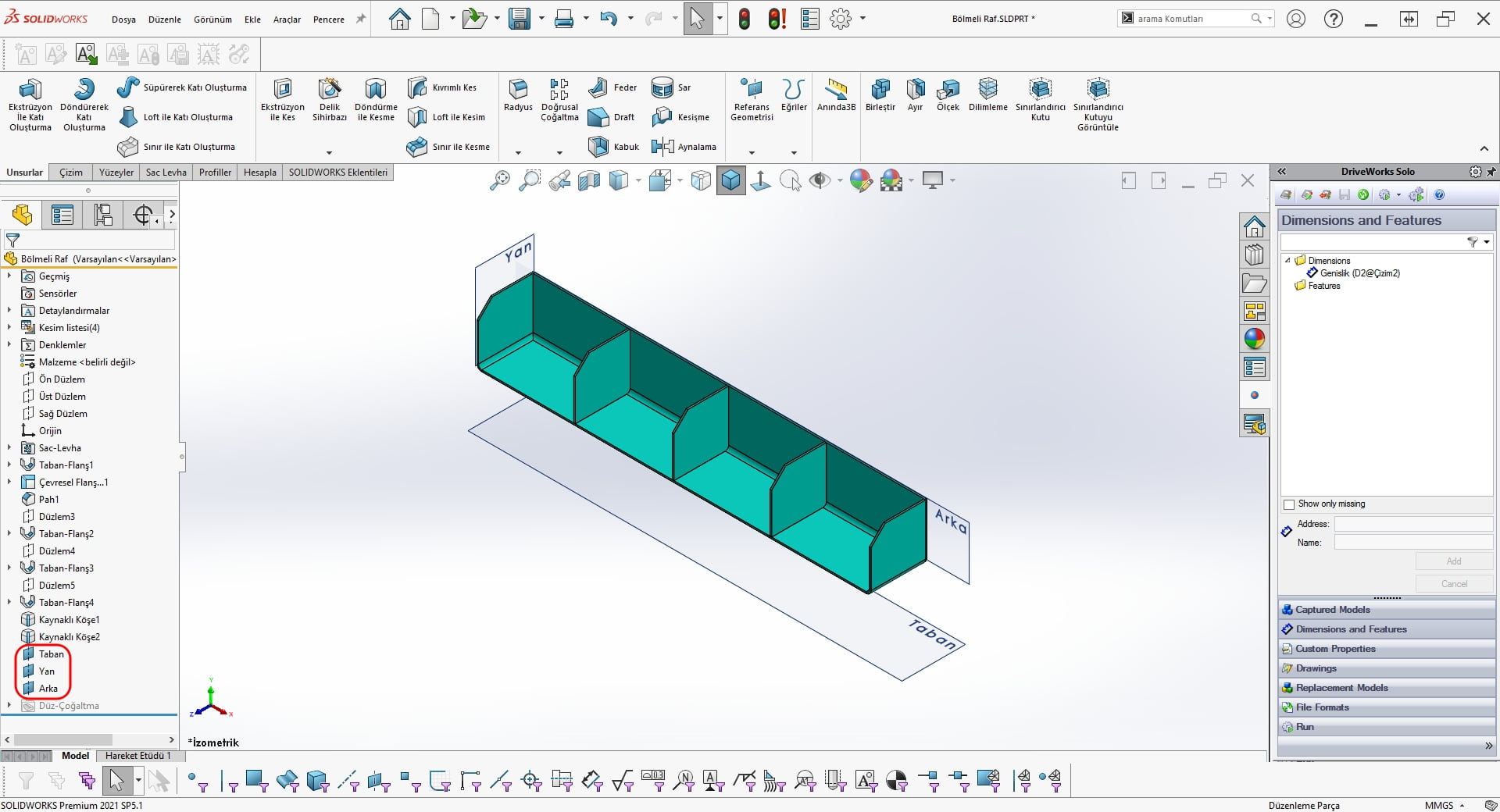Click the Save document icon
The width and height of the screenshot is (1500, 812).
(x=520, y=19)
